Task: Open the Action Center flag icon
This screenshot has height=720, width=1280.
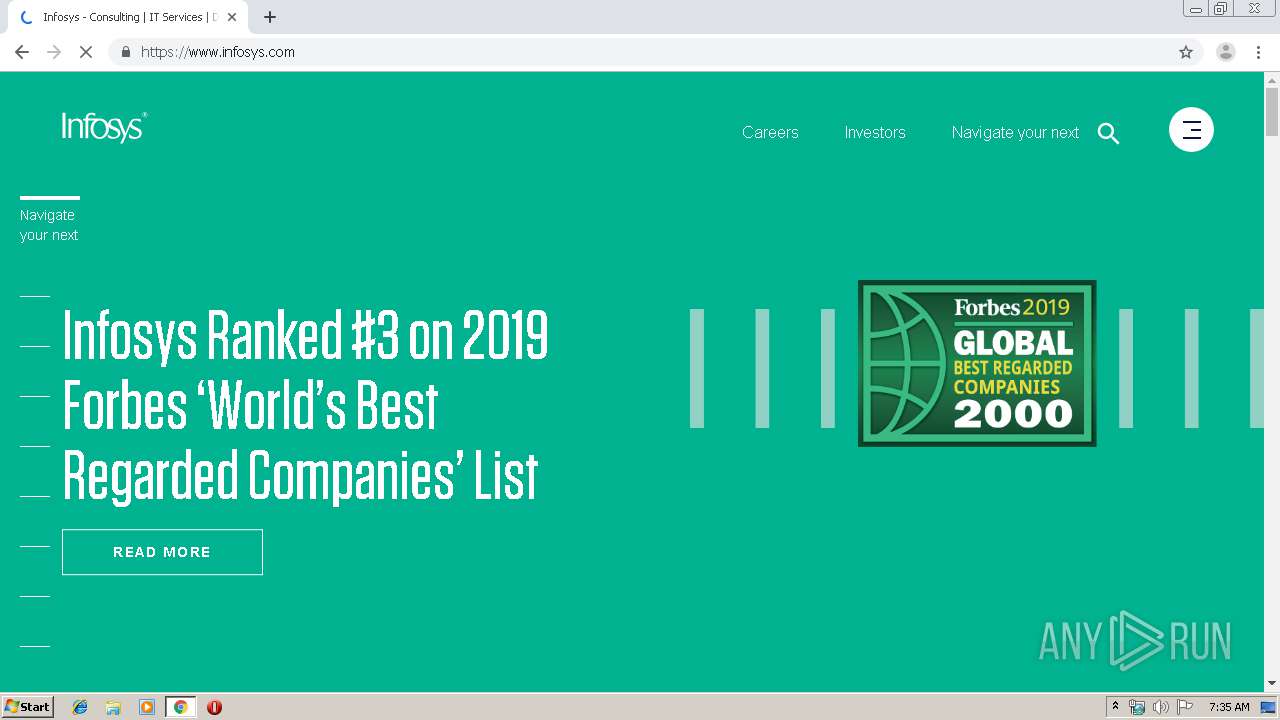Action: (1184, 707)
